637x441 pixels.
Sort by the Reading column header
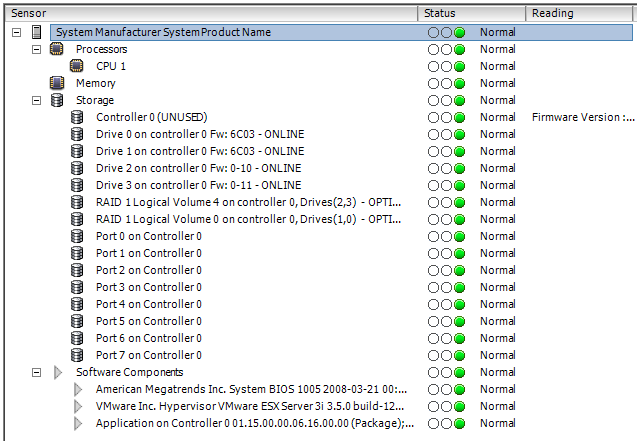(x=579, y=13)
